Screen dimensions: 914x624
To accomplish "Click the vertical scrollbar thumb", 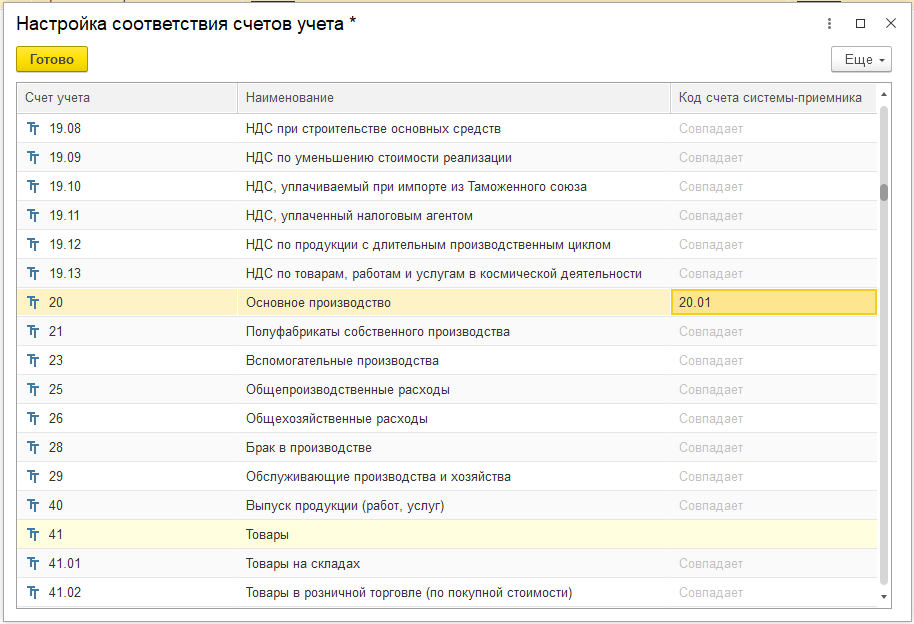I will point(884,192).
